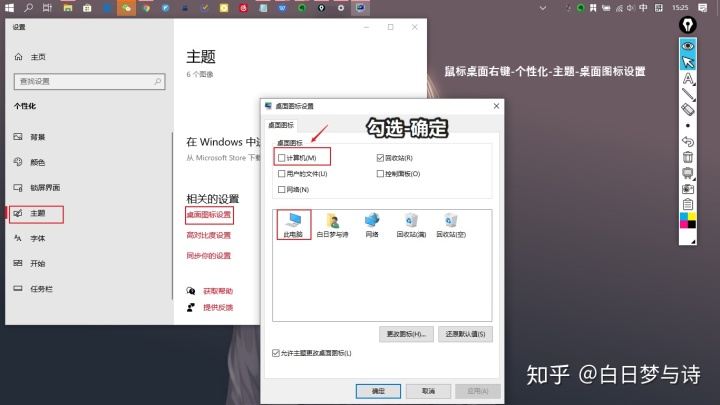Check the 用户的文件(U) checkbox
The image size is (720, 405).
[x=281, y=174]
